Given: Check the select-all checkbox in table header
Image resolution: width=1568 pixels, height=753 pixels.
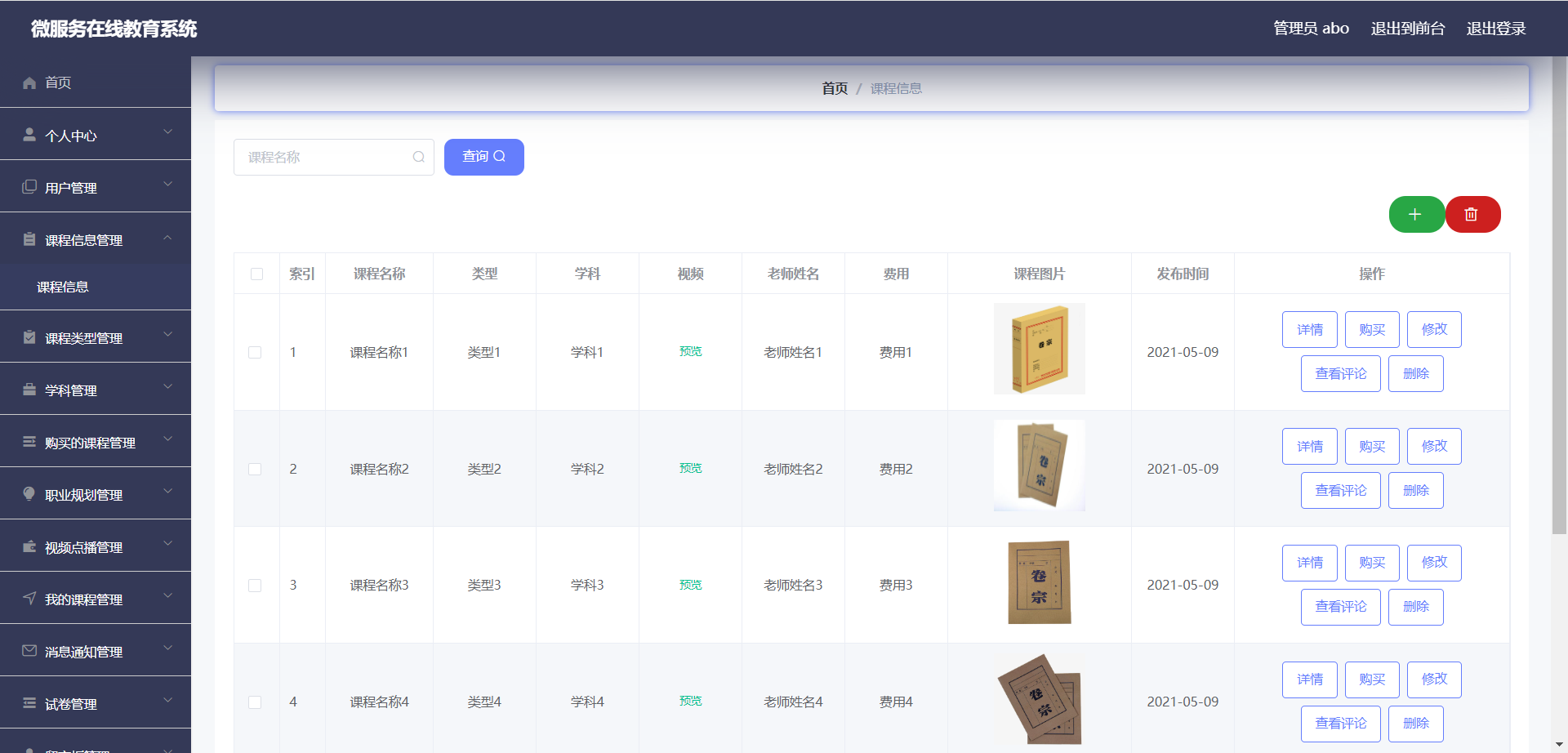Looking at the screenshot, I should [x=256, y=274].
